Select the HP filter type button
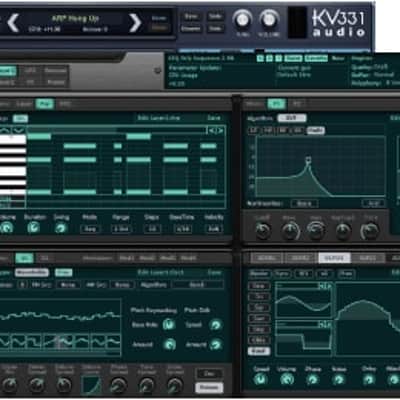The image size is (400, 400). coord(268,130)
